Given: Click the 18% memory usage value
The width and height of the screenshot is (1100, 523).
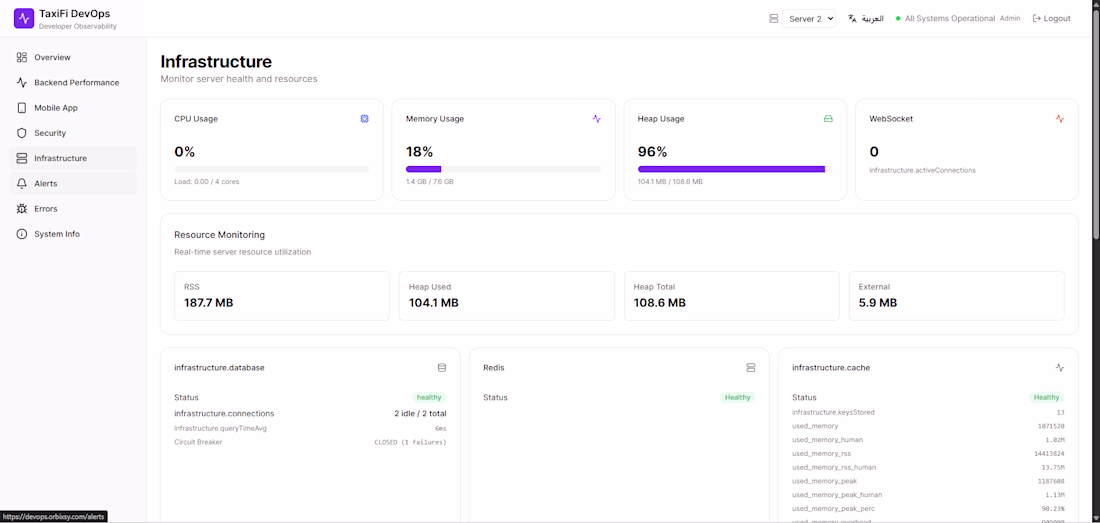Looking at the screenshot, I should 420,152.
